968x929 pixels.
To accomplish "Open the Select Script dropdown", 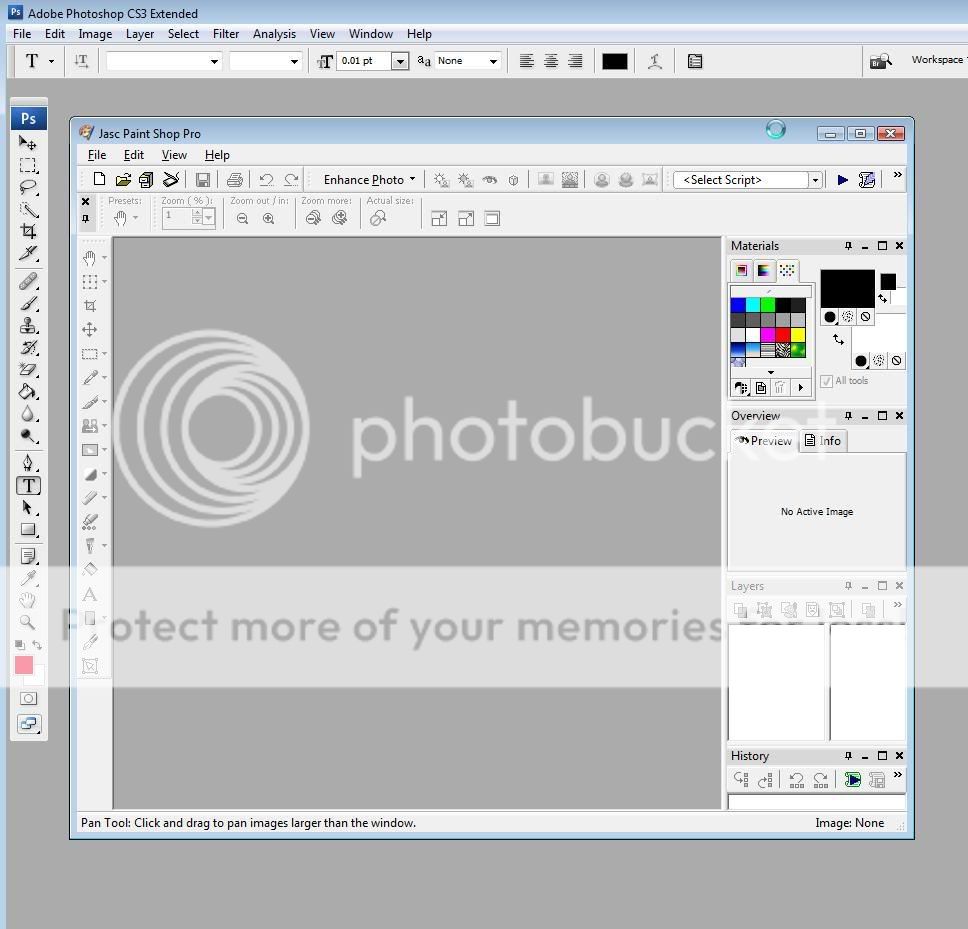I will tap(815, 180).
